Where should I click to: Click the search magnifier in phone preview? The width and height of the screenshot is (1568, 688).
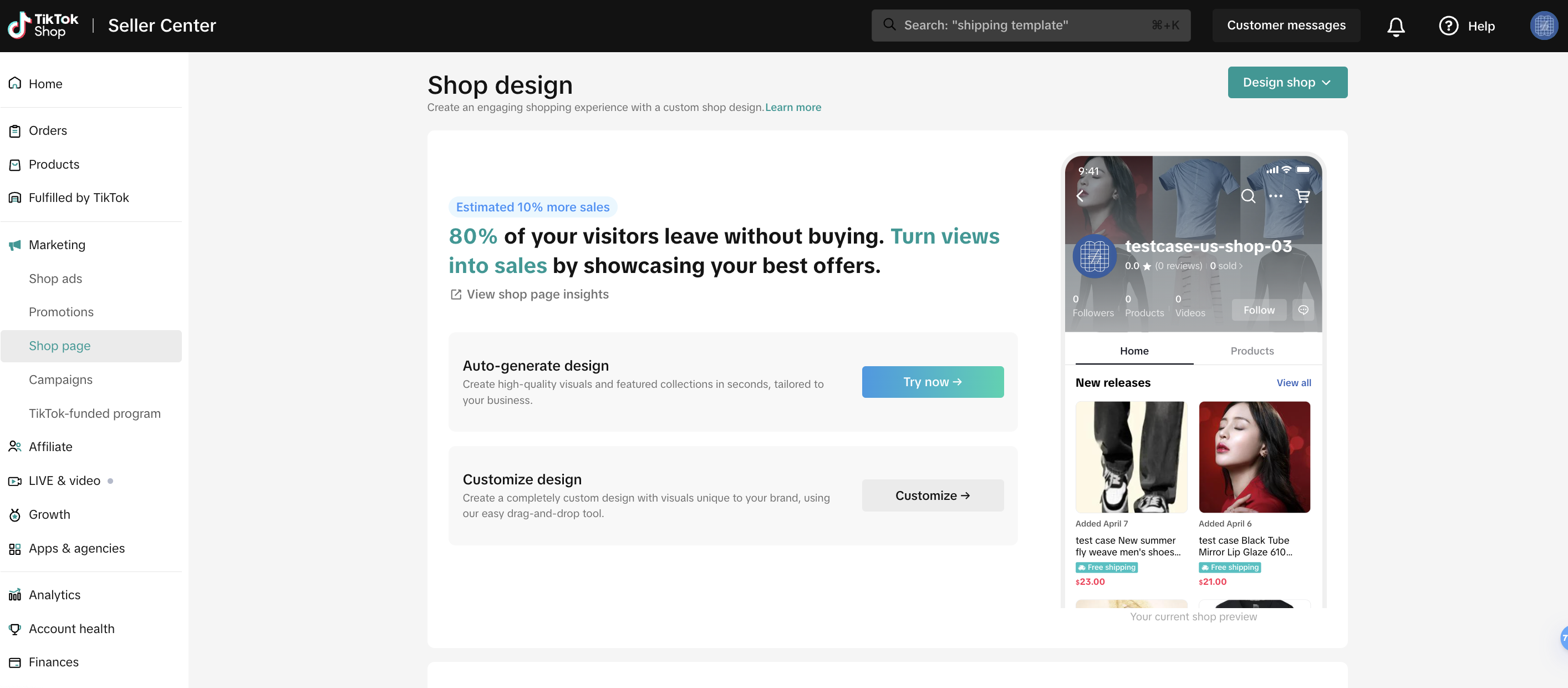pos(1248,196)
